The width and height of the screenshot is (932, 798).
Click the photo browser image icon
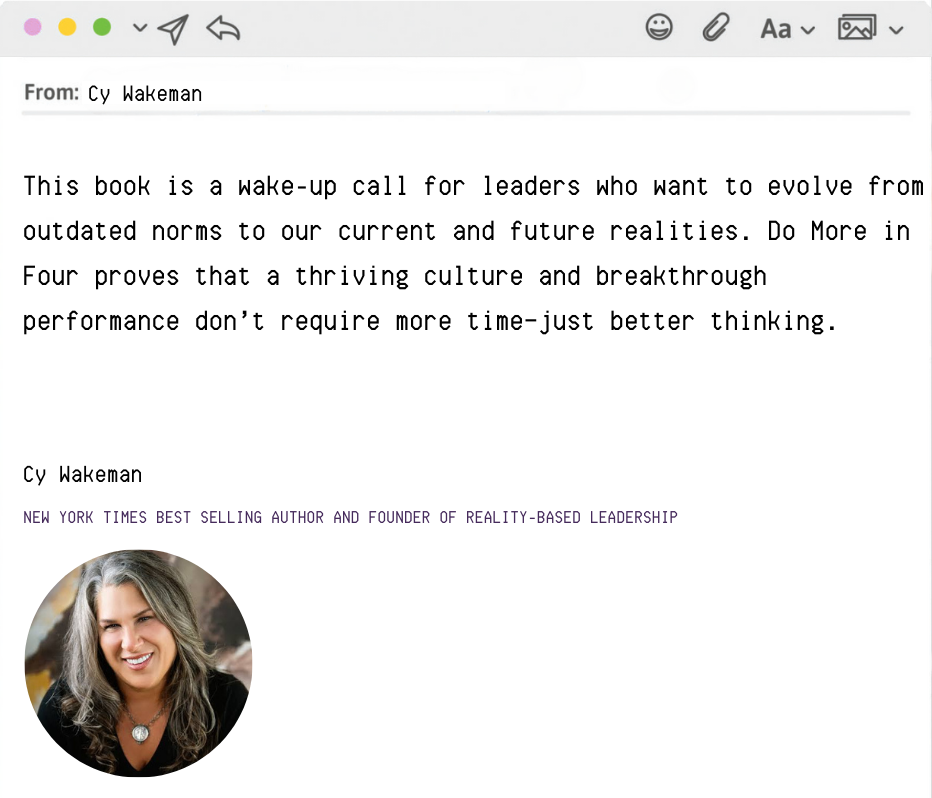point(857,27)
